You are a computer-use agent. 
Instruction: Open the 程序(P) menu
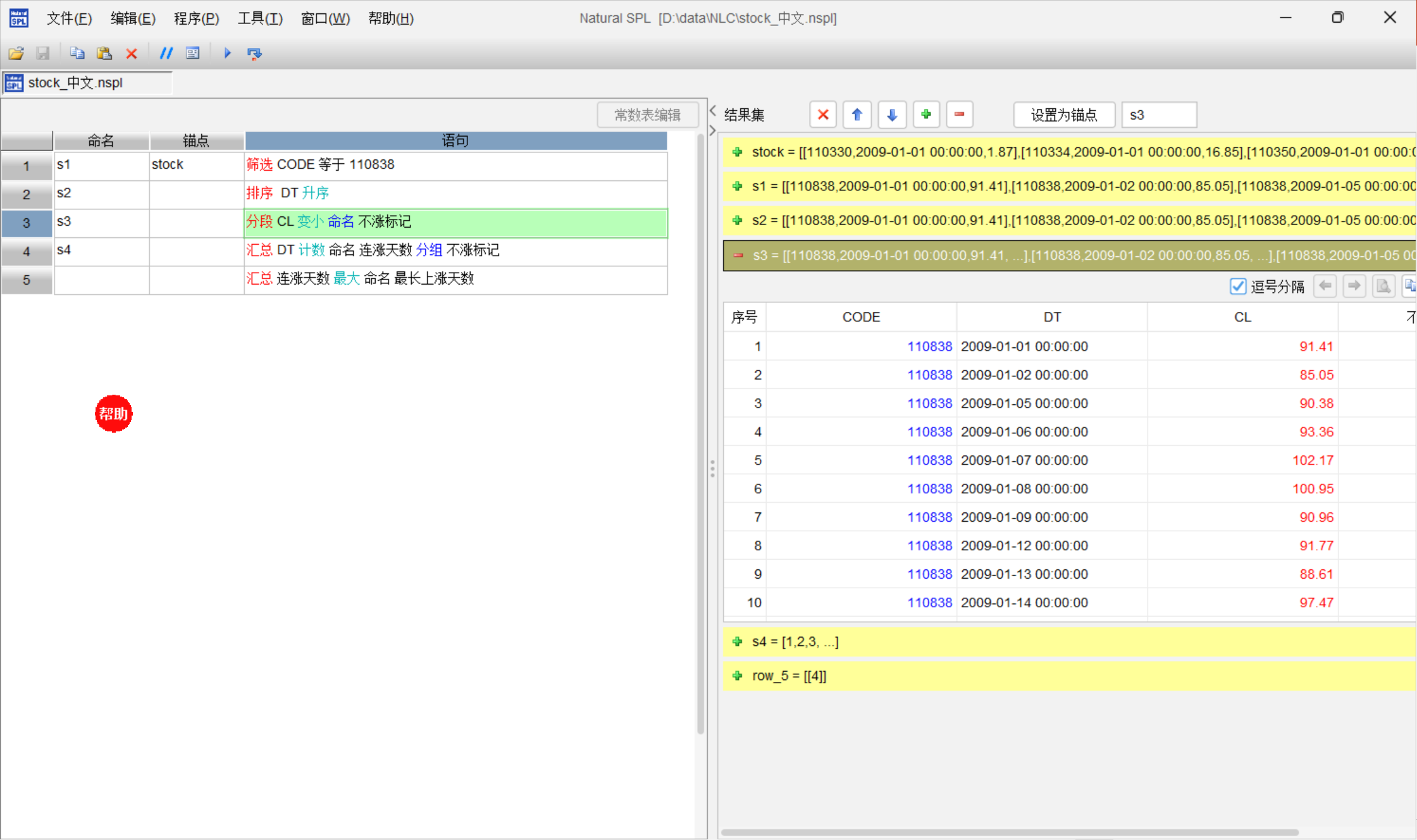click(196, 18)
